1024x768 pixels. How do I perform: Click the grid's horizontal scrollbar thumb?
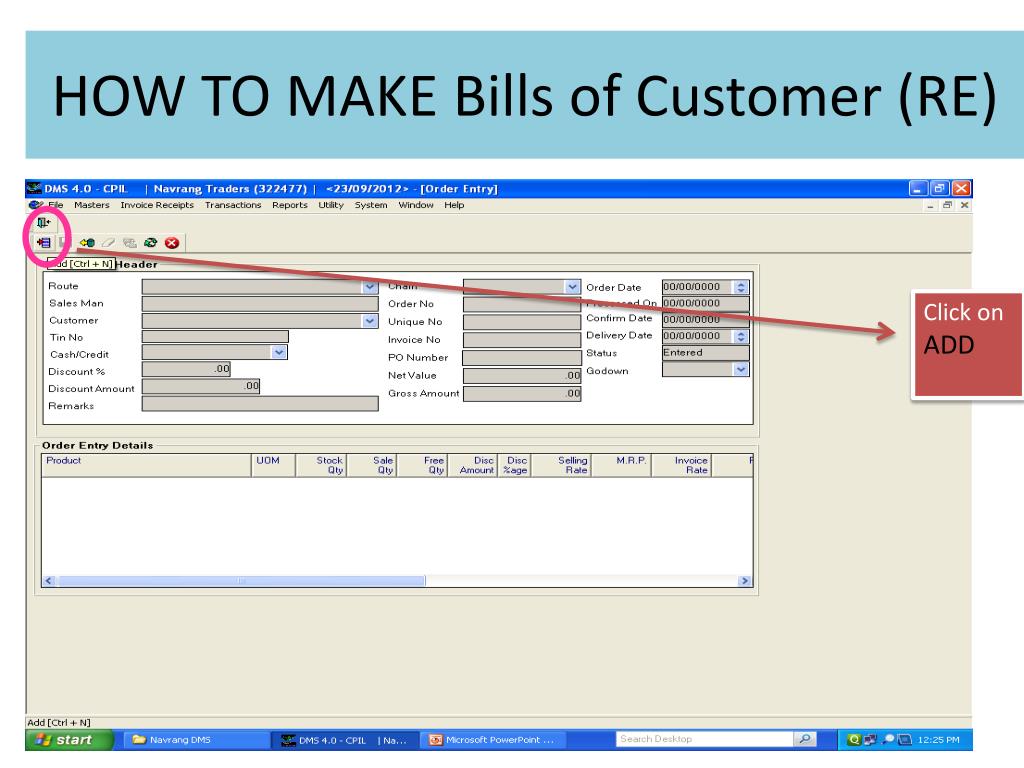point(242,581)
